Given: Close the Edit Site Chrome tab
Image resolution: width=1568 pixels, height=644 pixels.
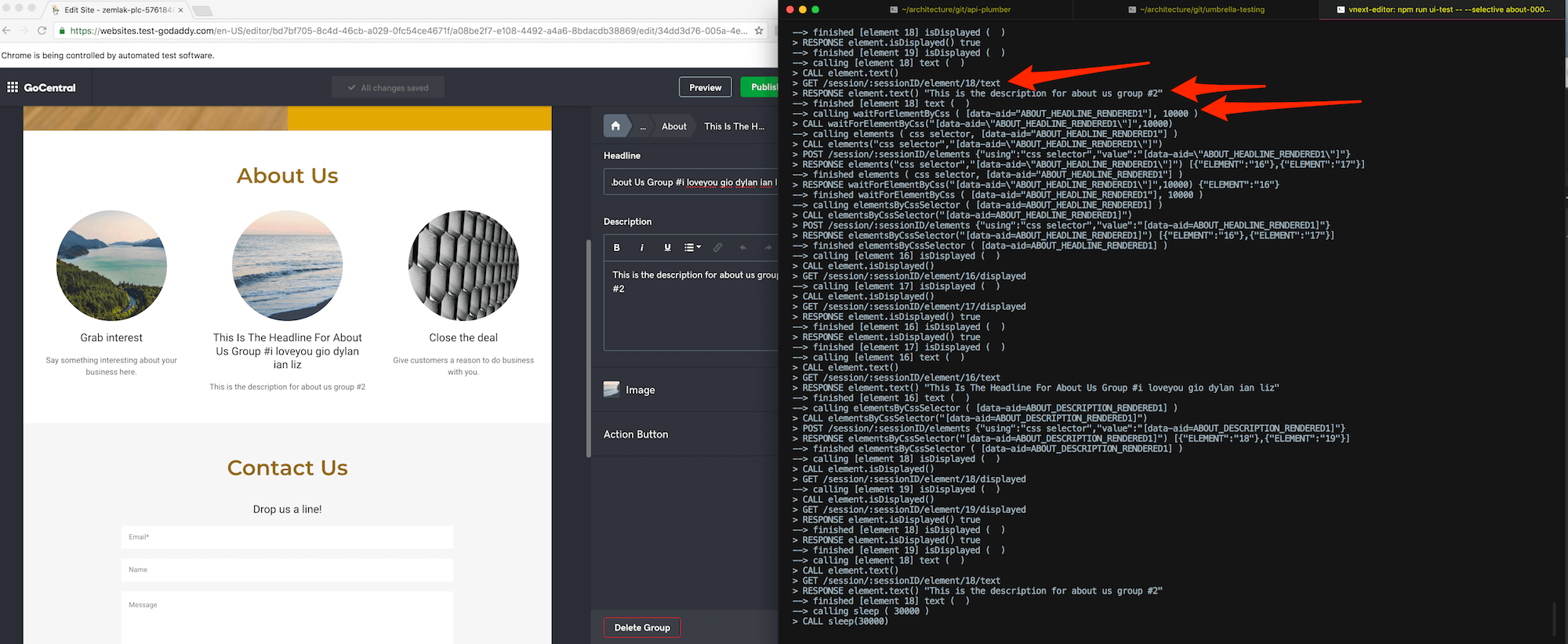Looking at the screenshot, I should point(181,10).
